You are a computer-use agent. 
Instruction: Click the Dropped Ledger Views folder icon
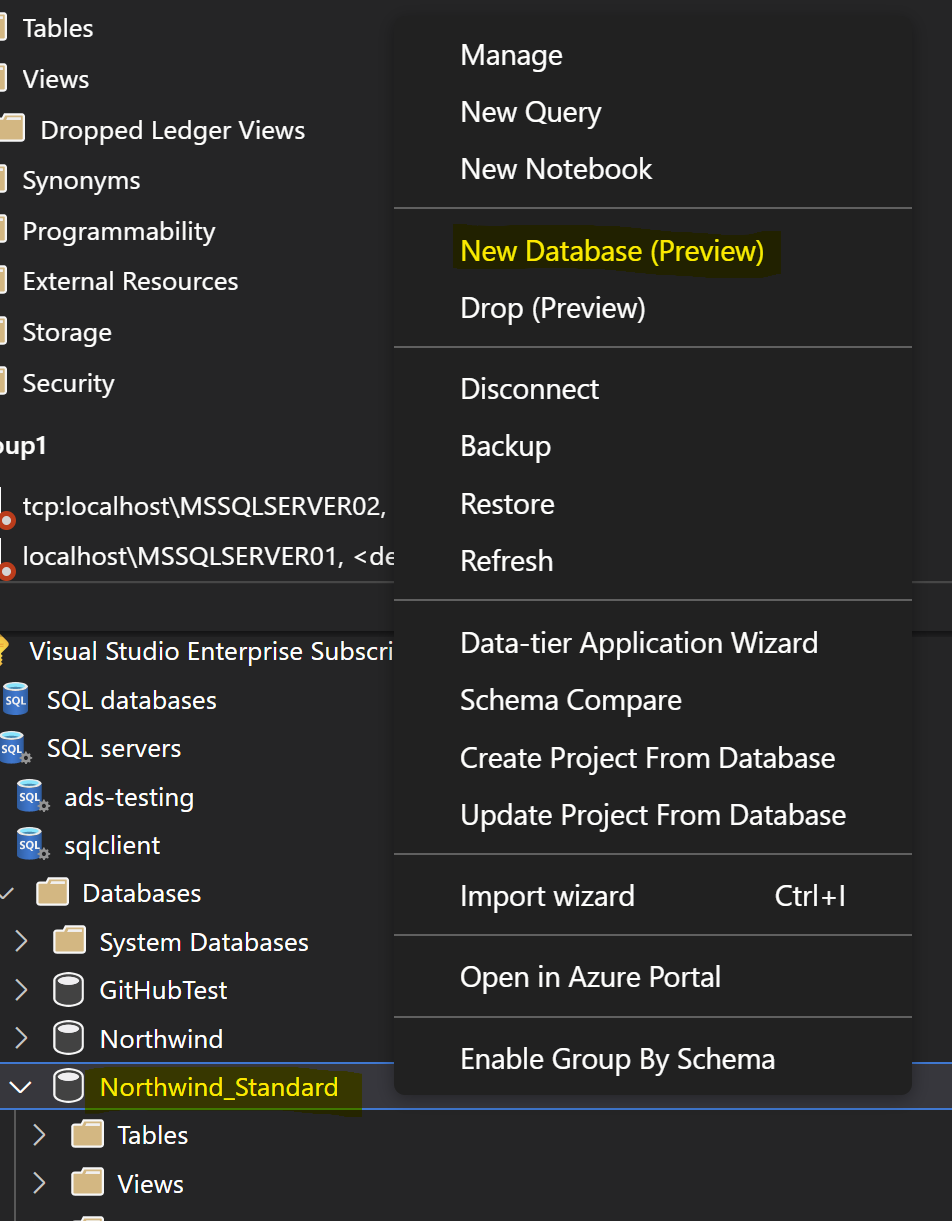13,128
